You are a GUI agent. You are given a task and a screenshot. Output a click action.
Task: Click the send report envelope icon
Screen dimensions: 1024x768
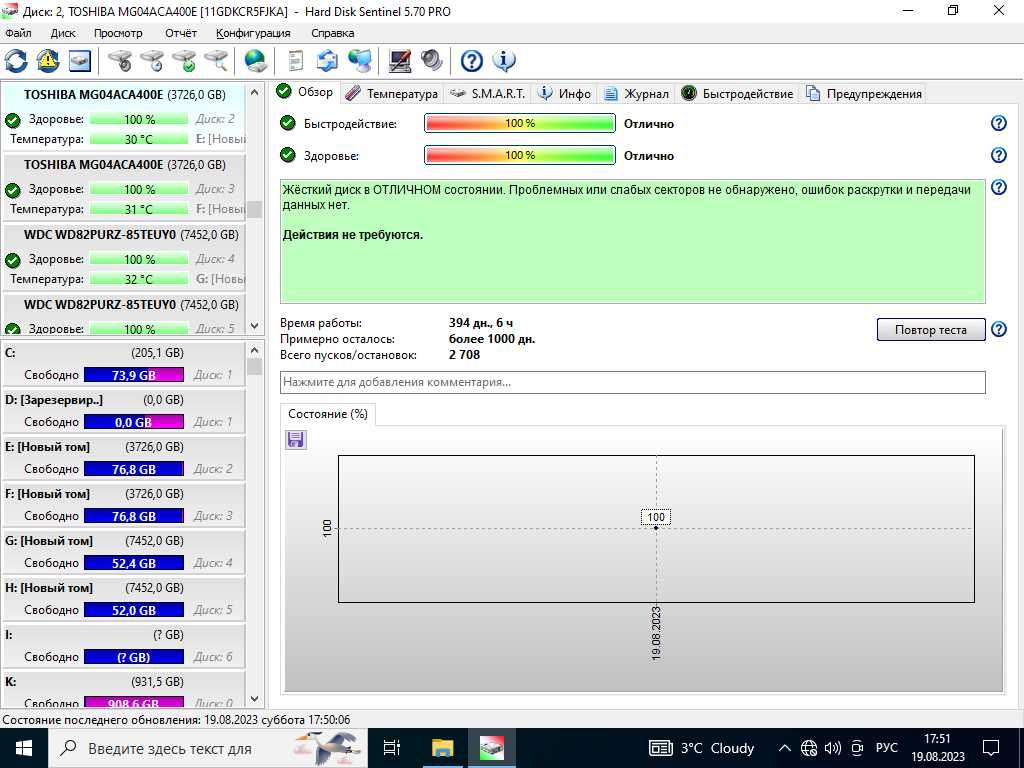(x=327, y=61)
